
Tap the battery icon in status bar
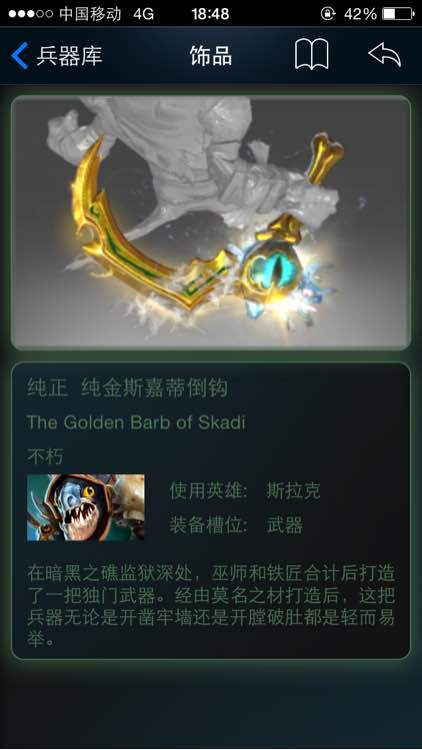coord(399,14)
